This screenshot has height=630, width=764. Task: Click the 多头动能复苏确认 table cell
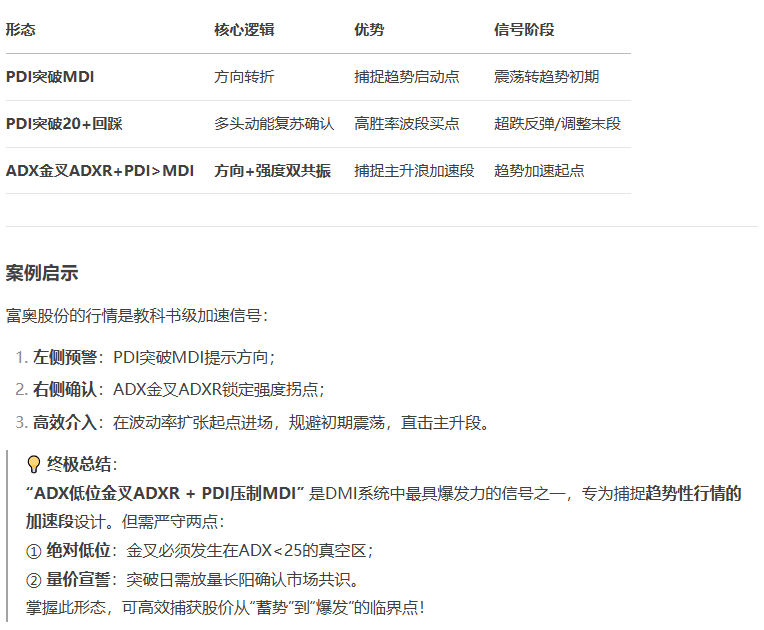273,124
